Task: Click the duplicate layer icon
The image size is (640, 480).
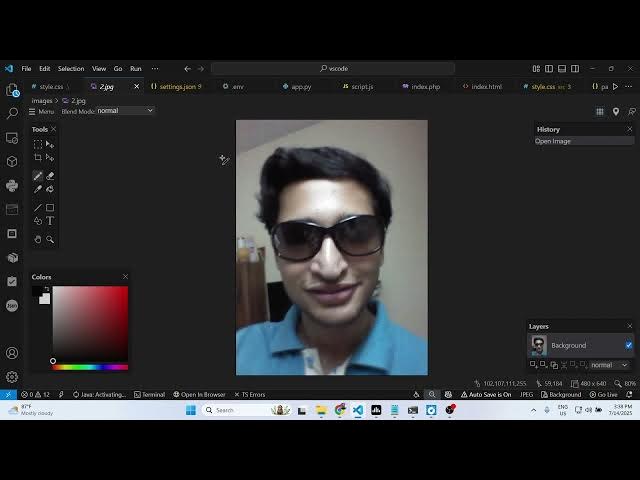Action: [554, 365]
